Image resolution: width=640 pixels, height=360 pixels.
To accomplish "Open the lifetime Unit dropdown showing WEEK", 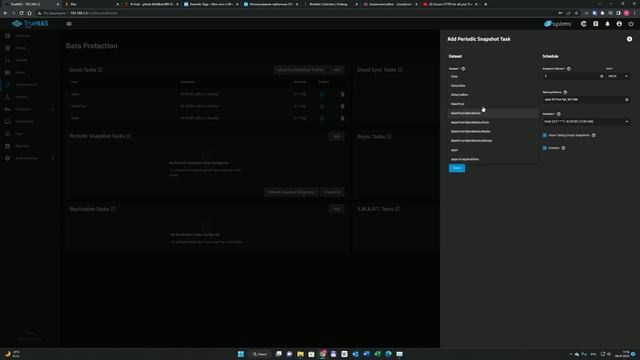I will [x=618, y=76].
